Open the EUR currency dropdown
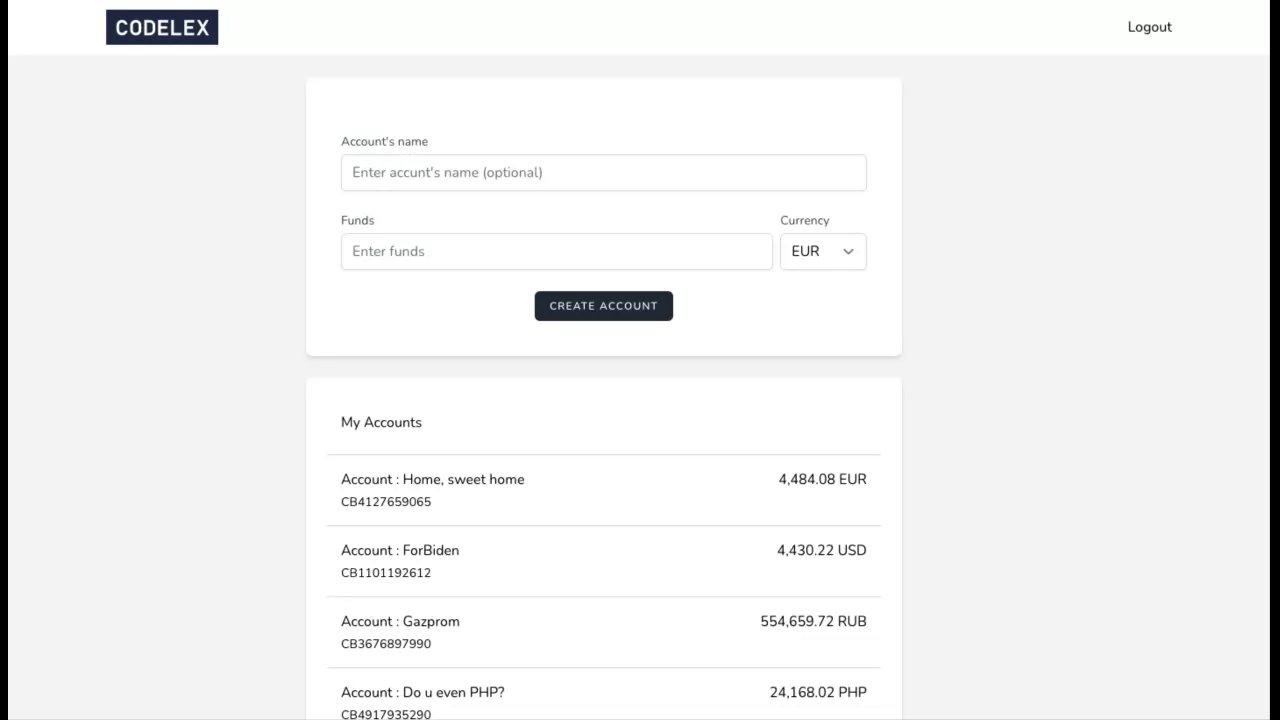This screenshot has height=720, width=1280. pos(822,252)
